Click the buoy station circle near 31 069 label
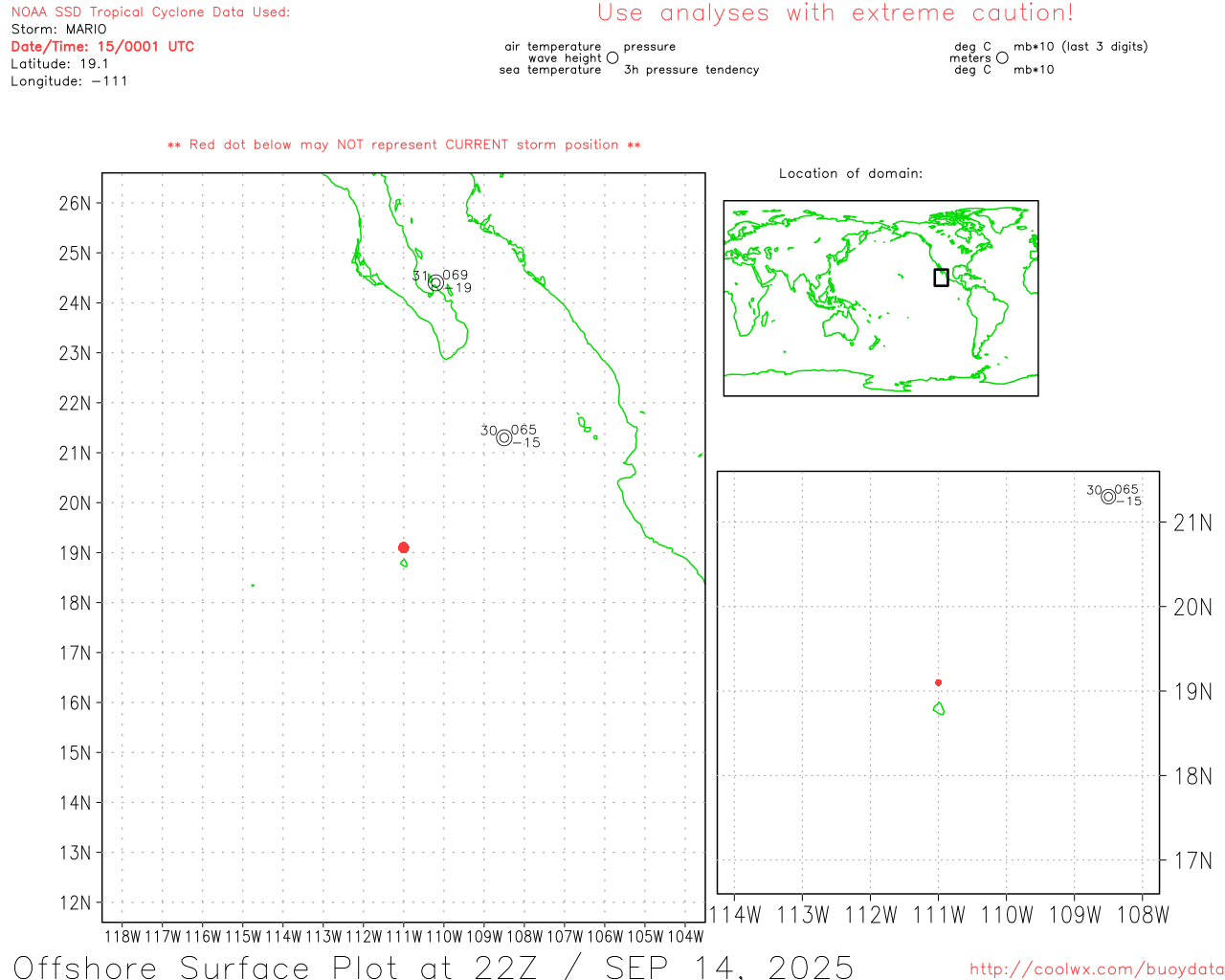Image resolution: width=1225 pixels, height=980 pixels. (x=435, y=282)
